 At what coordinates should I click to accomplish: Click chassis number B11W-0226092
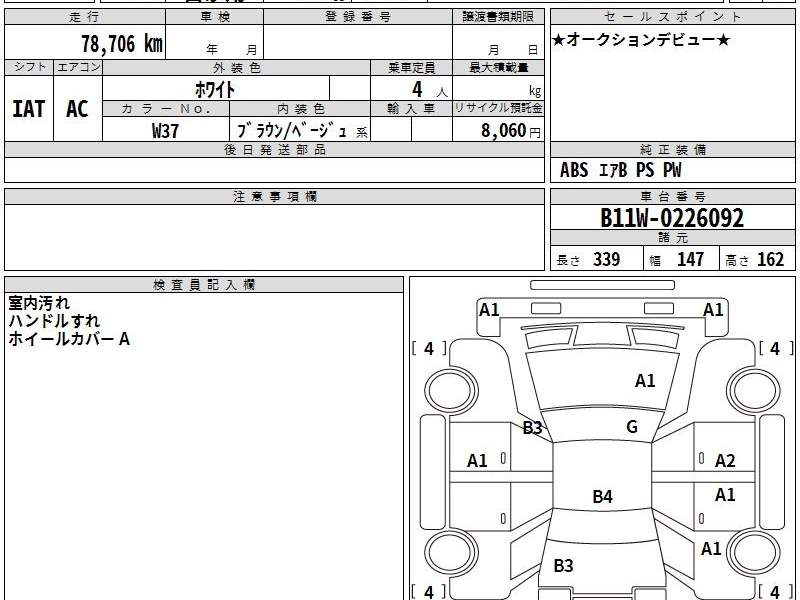(x=672, y=218)
